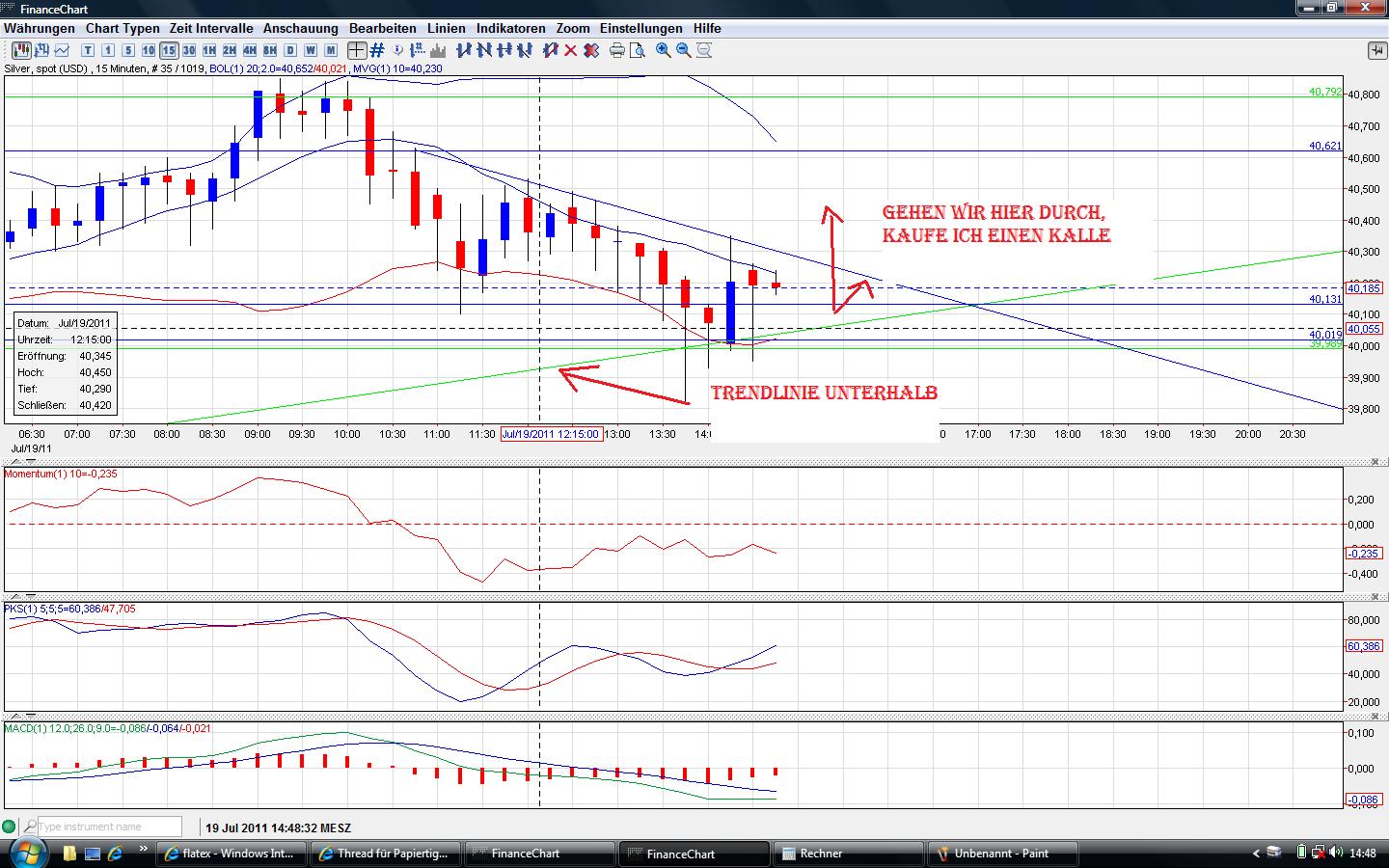This screenshot has height=868, width=1389.
Task: Switch to tick interval T
Action: (x=88, y=50)
